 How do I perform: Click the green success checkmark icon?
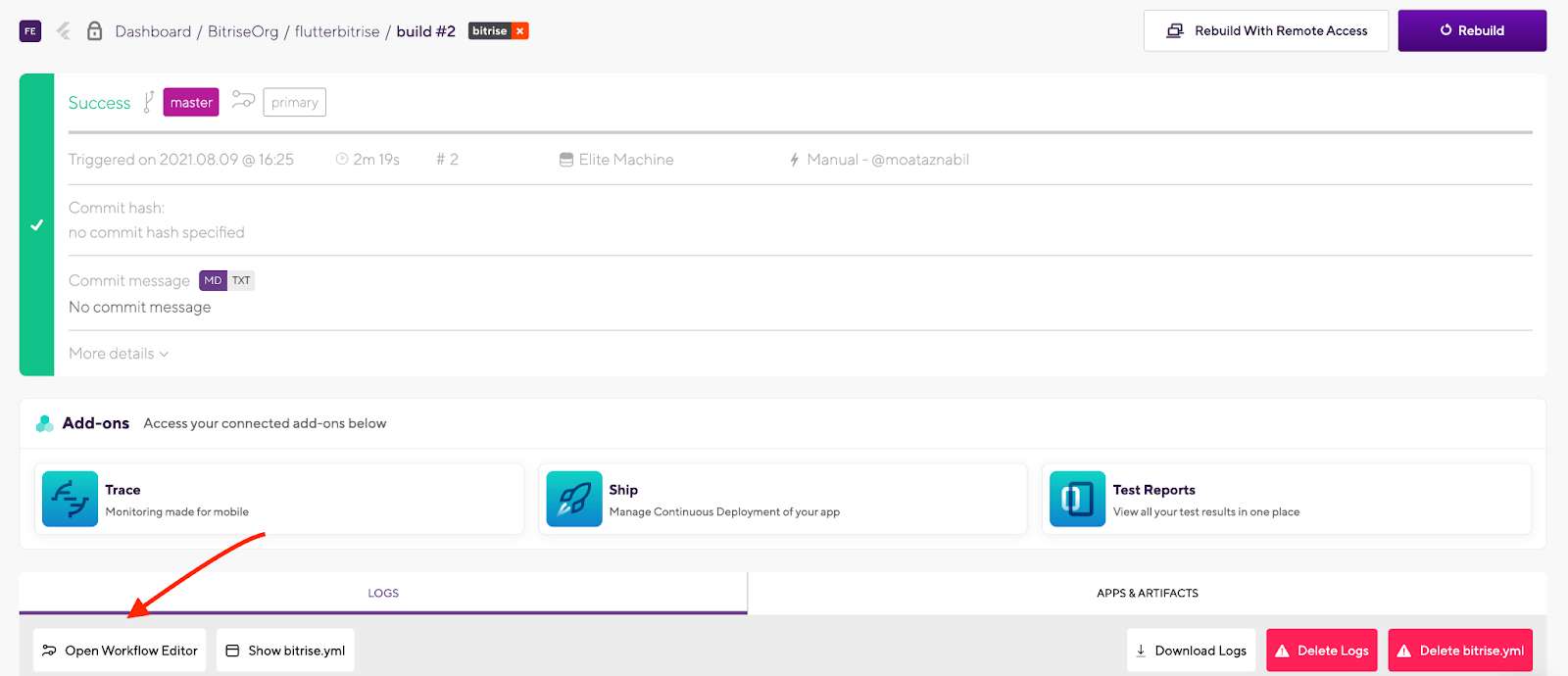coord(36,225)
